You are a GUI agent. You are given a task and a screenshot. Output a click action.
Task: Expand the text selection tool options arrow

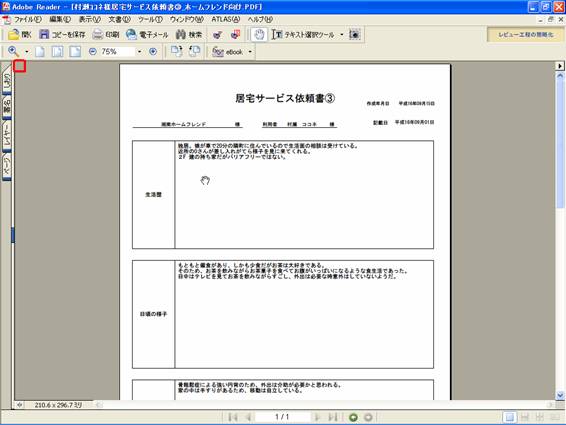point(341,35)
